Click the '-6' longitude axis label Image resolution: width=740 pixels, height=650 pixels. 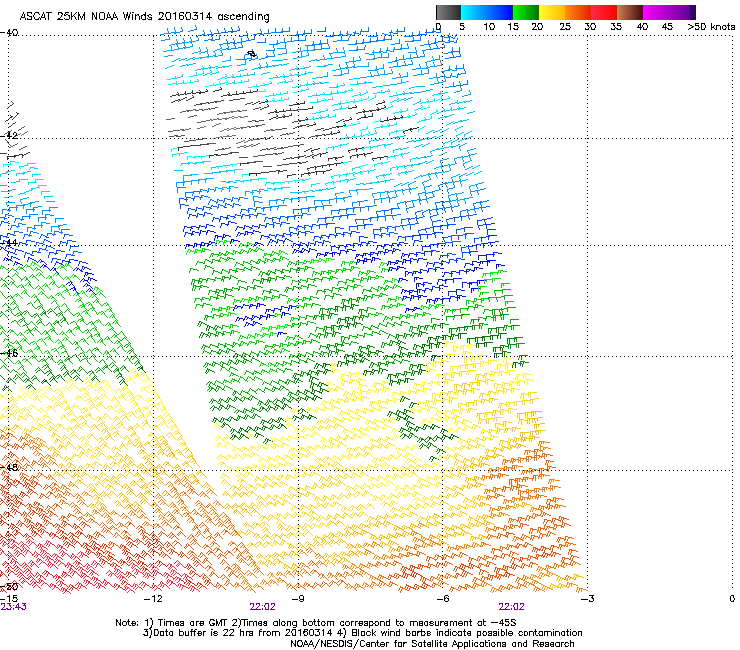click(x=442, y=599)
